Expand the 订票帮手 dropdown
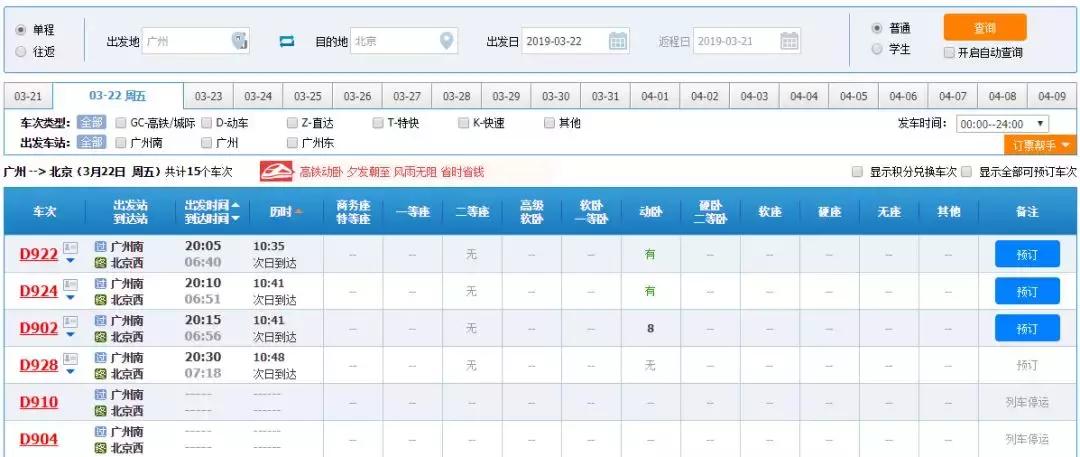Viewport: 1080px width, 457px height. (x=1040, y=145)
